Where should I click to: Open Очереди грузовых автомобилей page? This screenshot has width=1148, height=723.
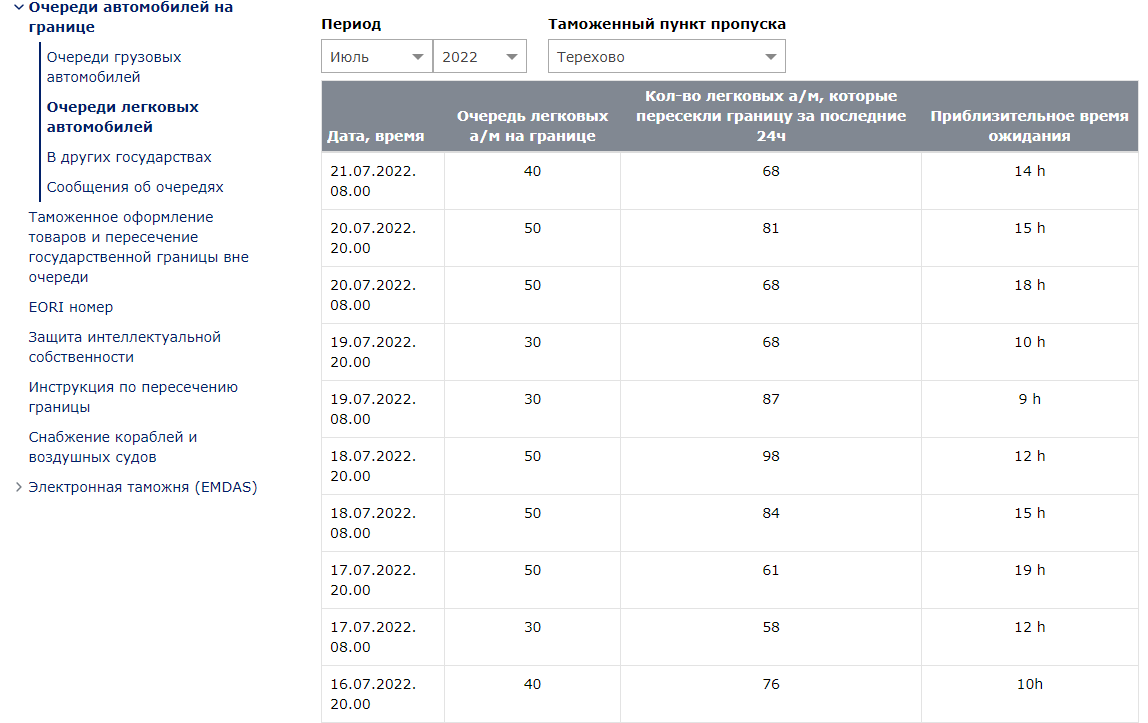(114, 67)
